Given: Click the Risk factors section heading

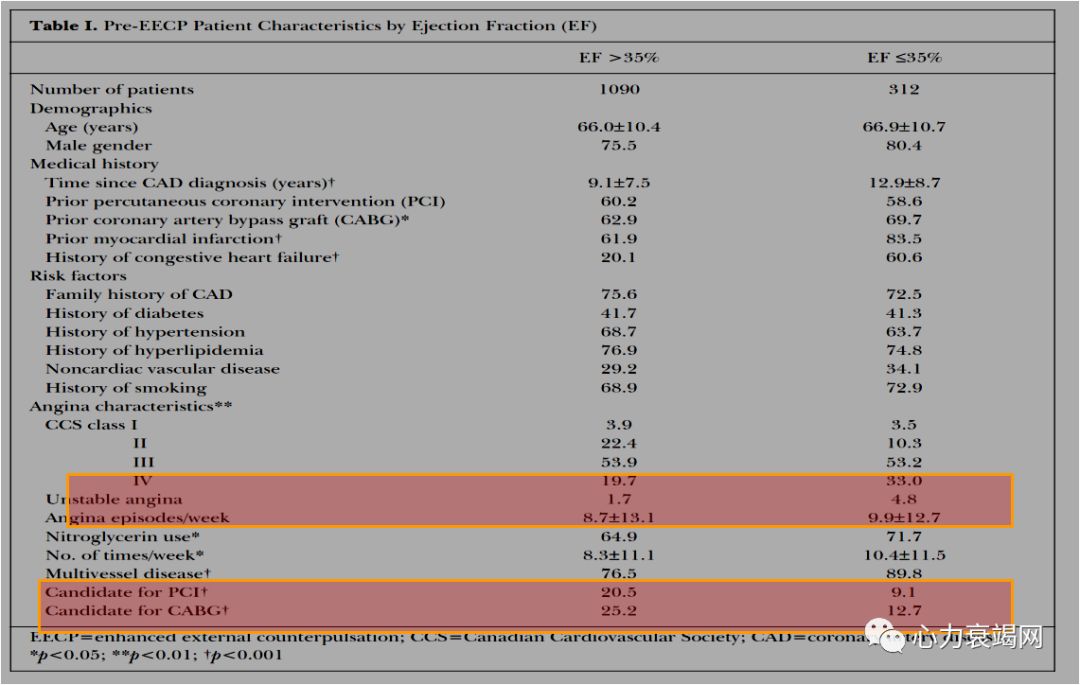Looking at the screenshot, I should tap(78, 276).
